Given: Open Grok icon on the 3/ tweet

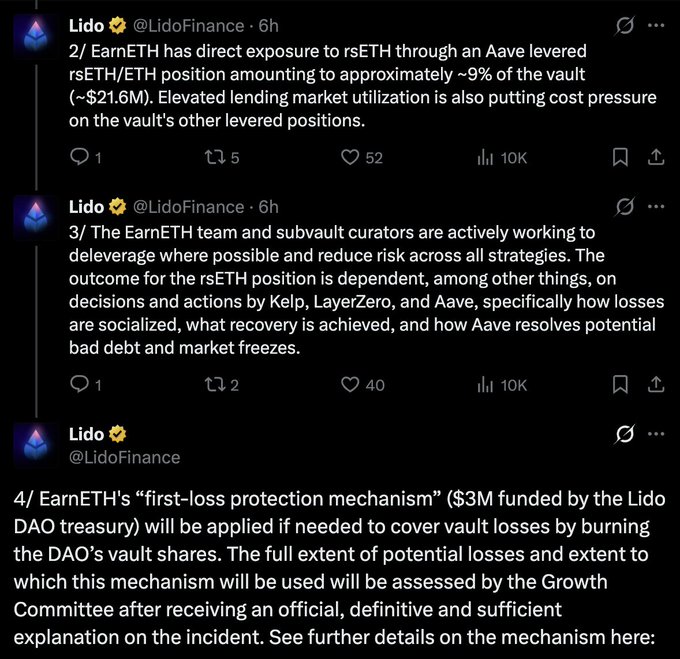Looking at the screenshot, I should [x=624, y=207].
